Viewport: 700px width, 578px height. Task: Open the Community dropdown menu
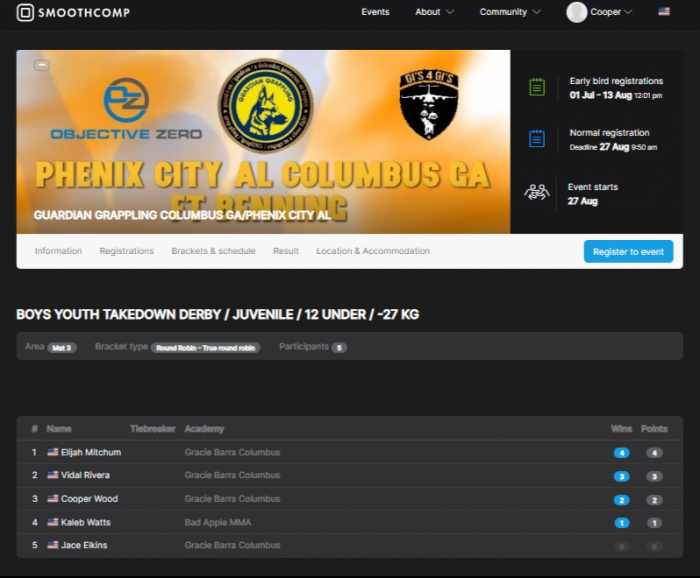click(510, 12)
